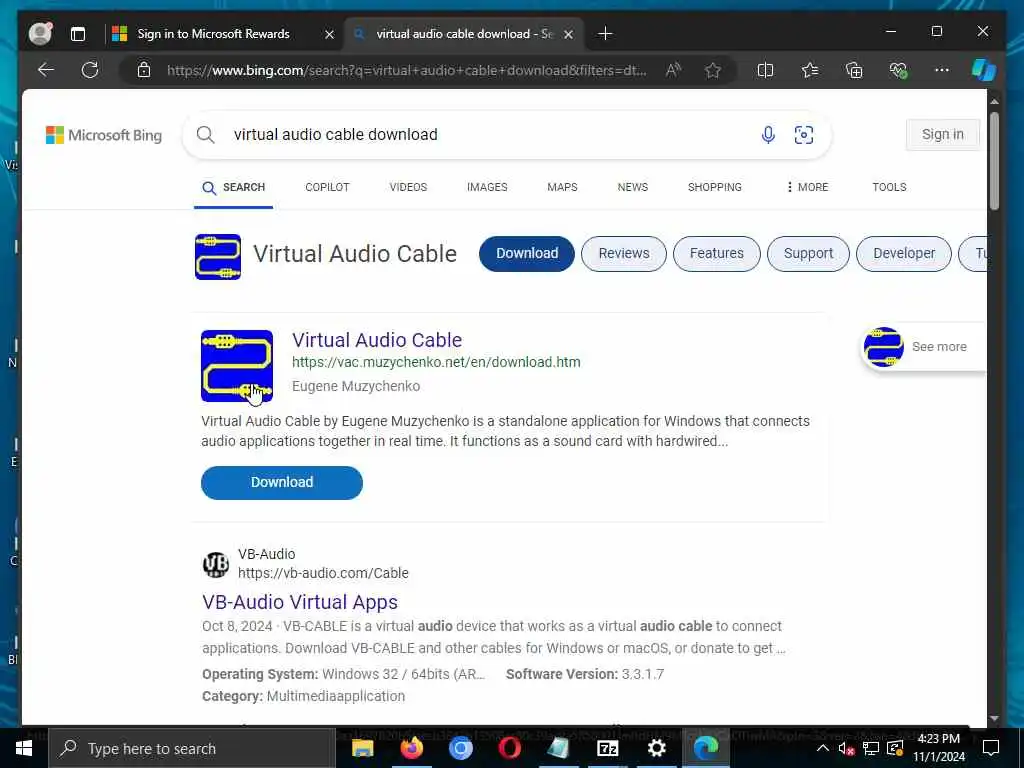Open 7-Zip from the taskbar
The image size is (1024, 768).
point(607,748)
